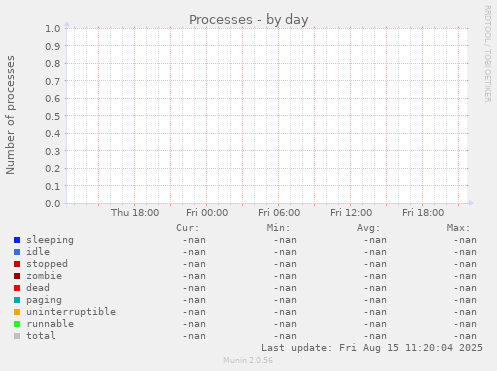Click the 'Fri 12:00' time axis label

point(351,213)
